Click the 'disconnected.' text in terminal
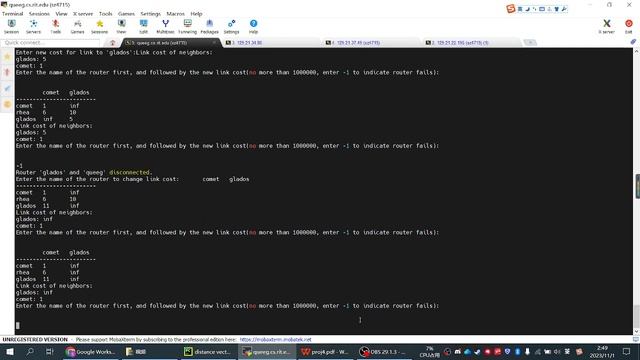 point(130,172)
